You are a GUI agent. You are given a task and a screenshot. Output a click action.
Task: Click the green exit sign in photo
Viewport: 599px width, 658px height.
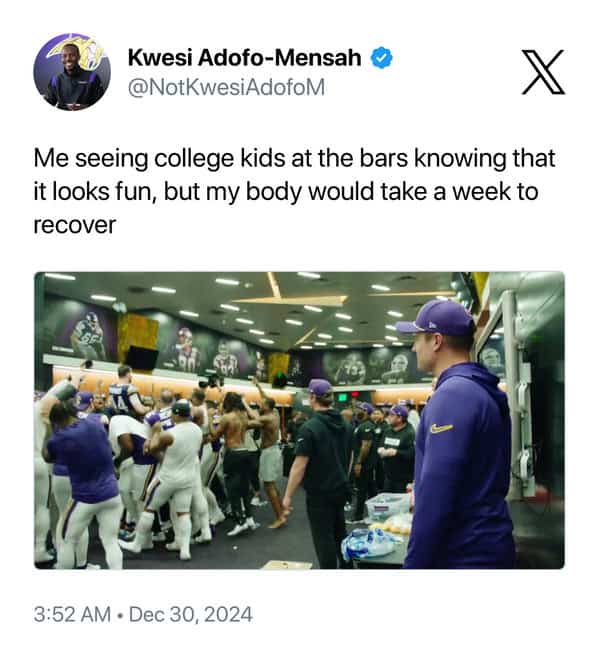click(x=343, y=397)
